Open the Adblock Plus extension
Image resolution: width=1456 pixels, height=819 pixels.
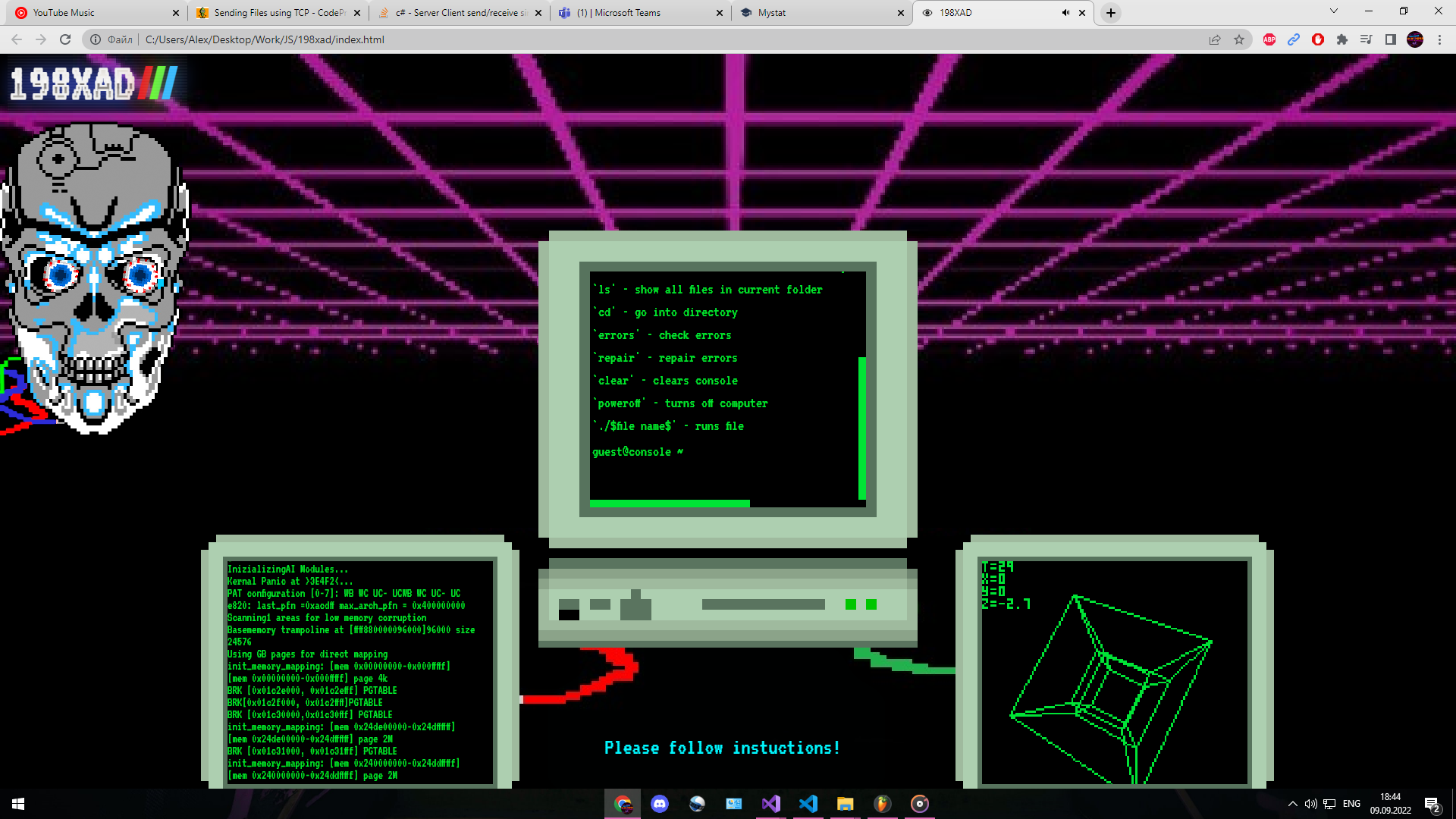[1269, 39]
